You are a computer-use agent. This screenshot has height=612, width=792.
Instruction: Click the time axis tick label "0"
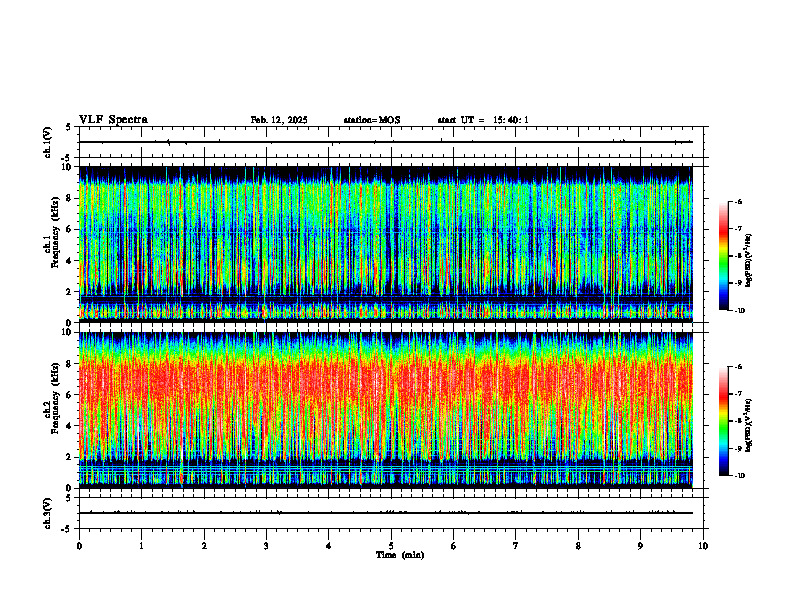[x=79, y=546]
